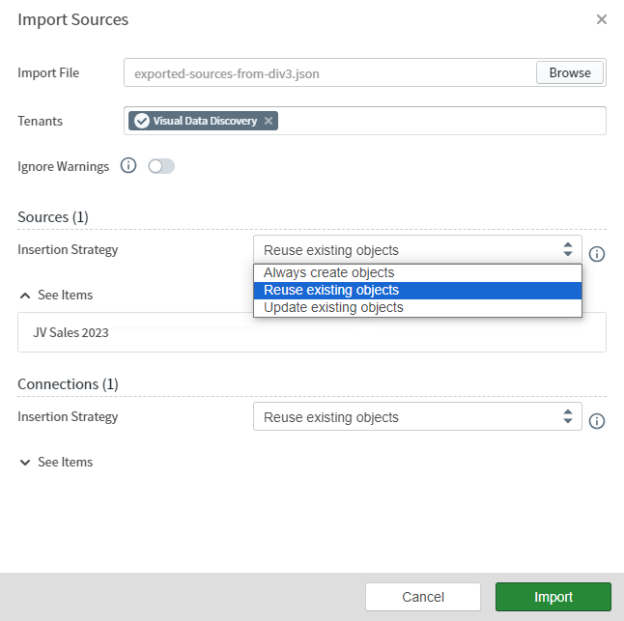Open the Sources Insertion Strategy dropdown
Image resolution: width=624 pixels, height=621 pixels.
point(417,250)
